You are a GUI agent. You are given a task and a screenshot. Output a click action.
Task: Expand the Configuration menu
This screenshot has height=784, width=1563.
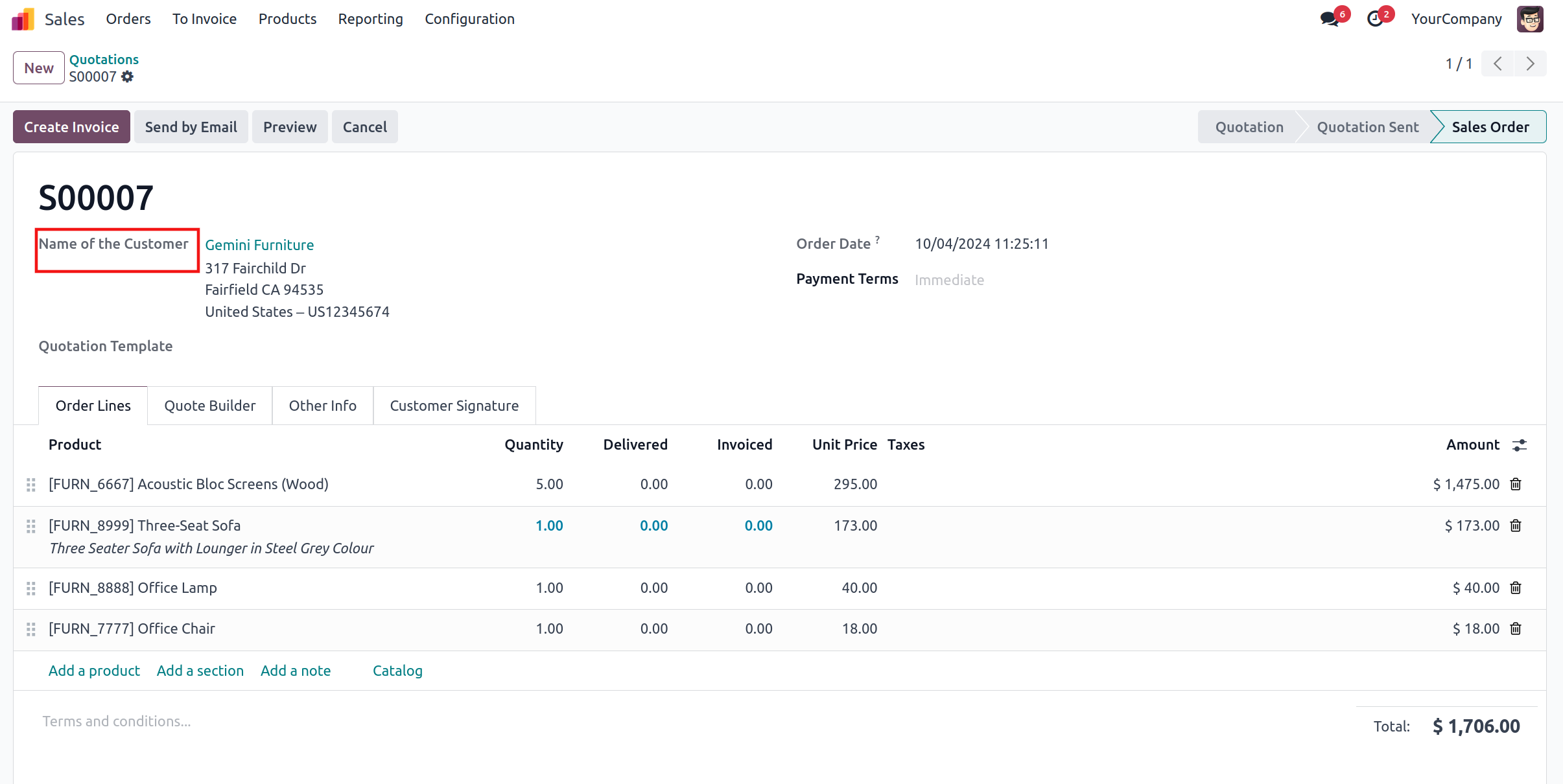coord(469,19)
